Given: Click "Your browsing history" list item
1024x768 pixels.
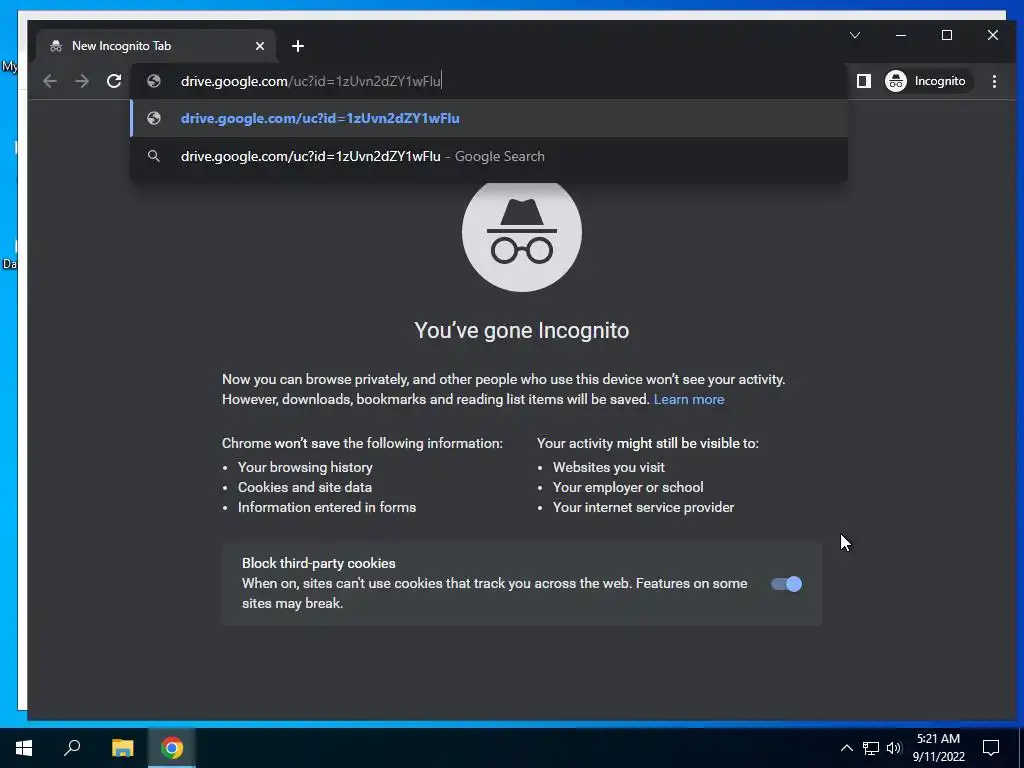Looking at the screenshot, I should tap(305, 467).
